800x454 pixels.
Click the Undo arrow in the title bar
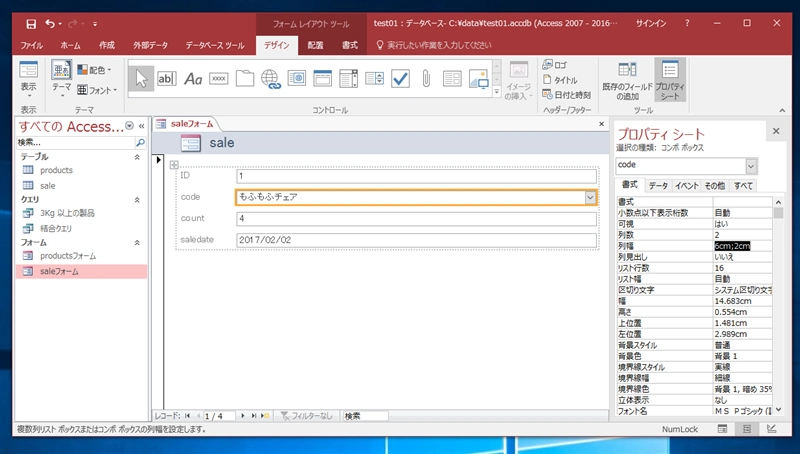[x=50, y=23]
